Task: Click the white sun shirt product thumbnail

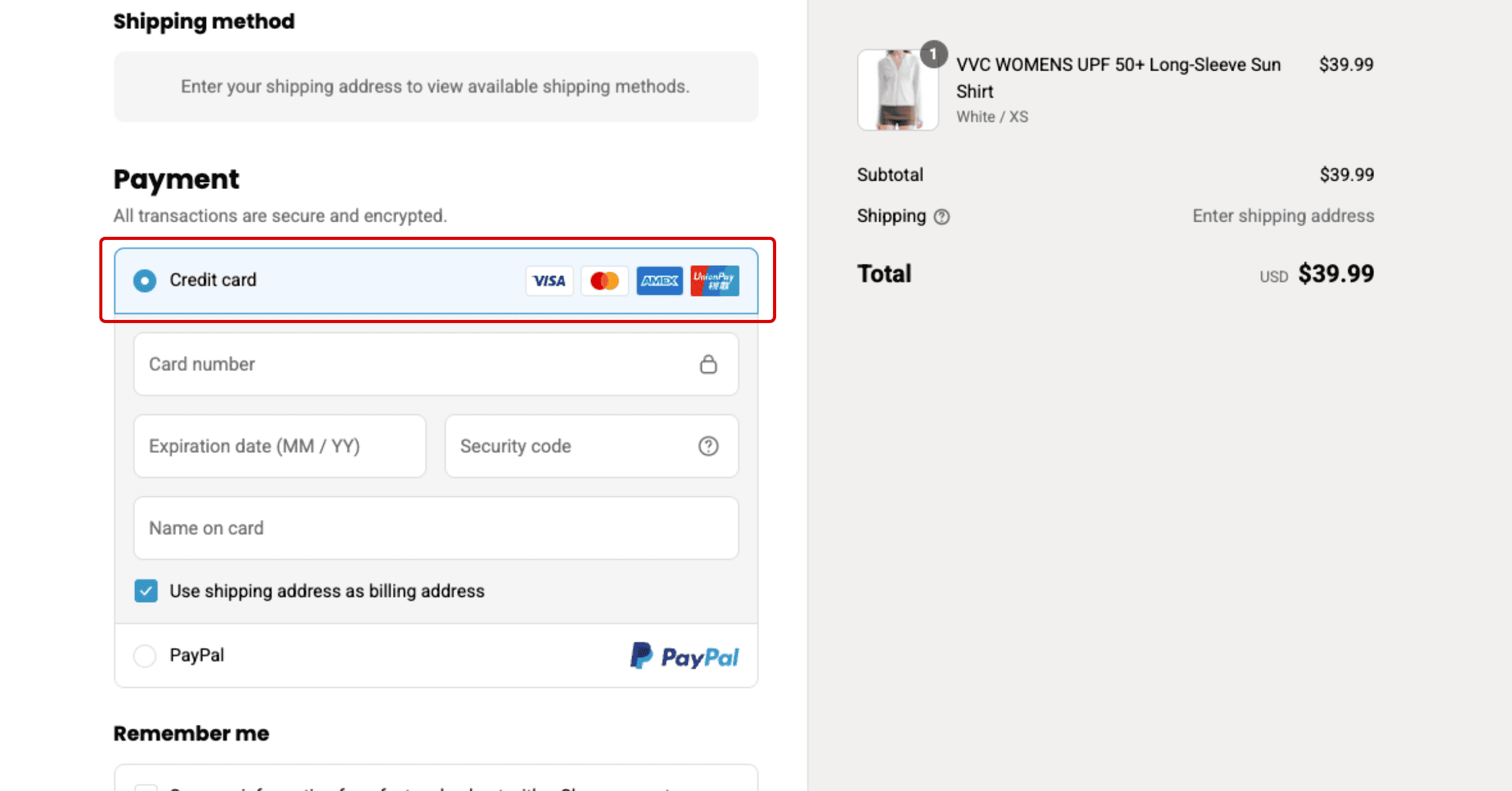Action: (x=897, y=91)
